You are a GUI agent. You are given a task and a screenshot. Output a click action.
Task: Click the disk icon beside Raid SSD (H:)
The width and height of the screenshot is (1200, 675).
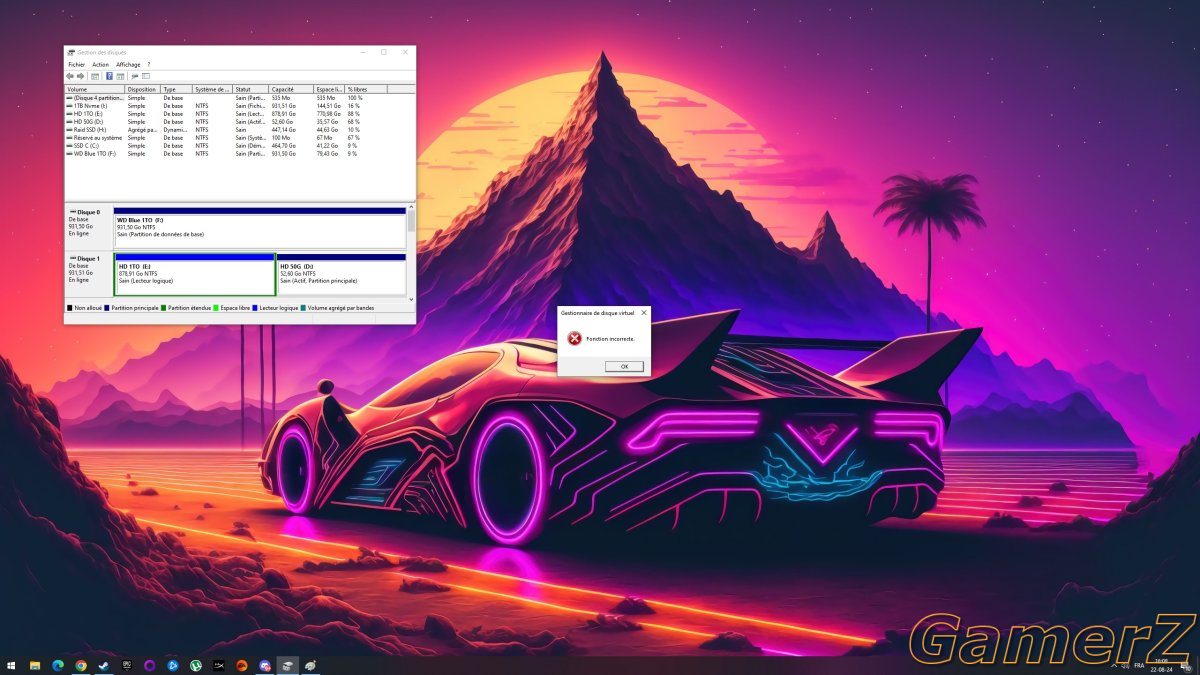click(69, 130)
